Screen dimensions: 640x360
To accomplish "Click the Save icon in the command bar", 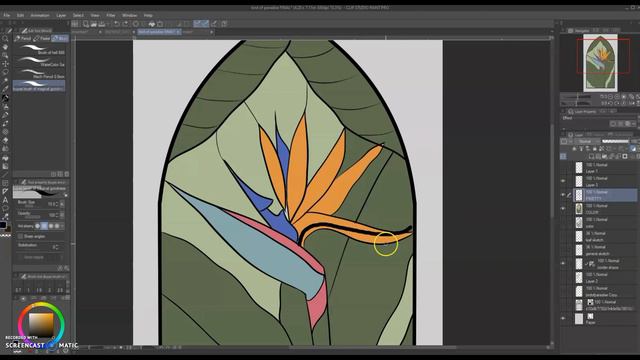I will [x=102, y=24].
